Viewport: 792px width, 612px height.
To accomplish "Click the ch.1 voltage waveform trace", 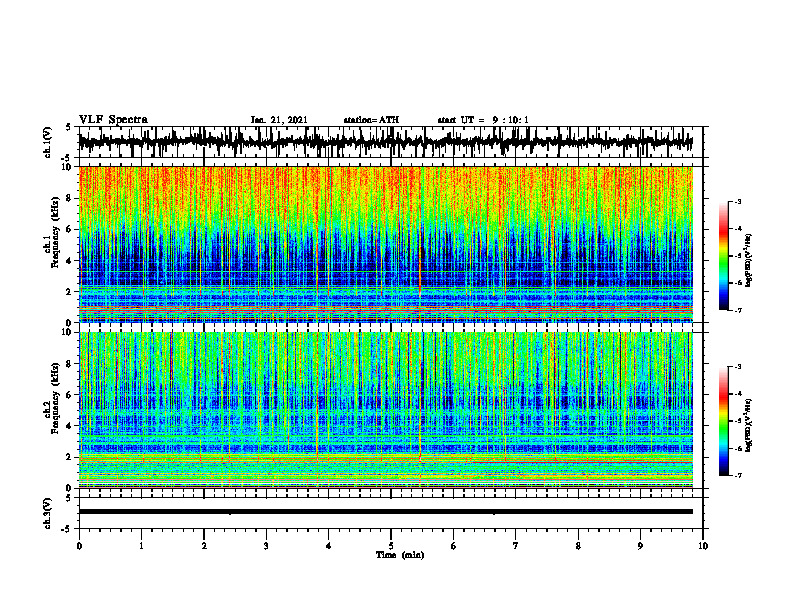I will coord(385,142).
